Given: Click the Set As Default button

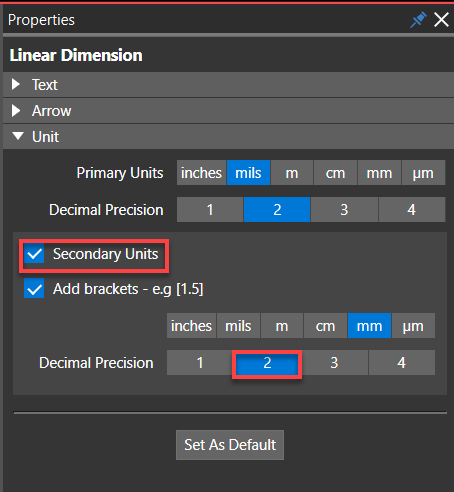Looking at the screenshot, I should point(230,445).
